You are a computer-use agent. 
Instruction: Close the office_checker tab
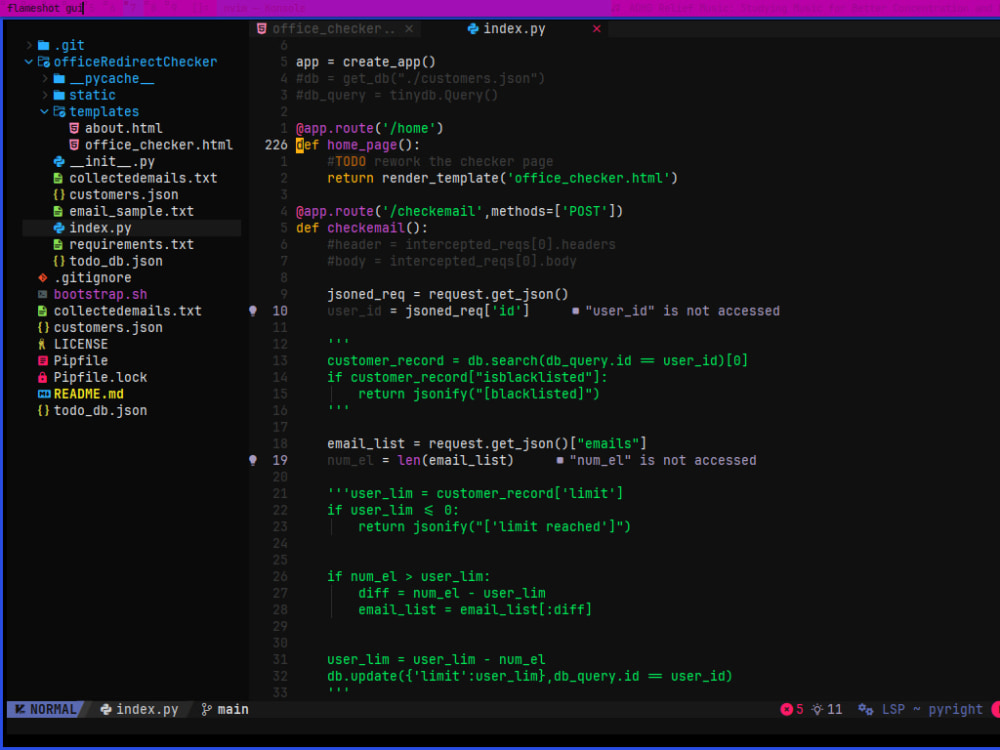coord(409,29)
